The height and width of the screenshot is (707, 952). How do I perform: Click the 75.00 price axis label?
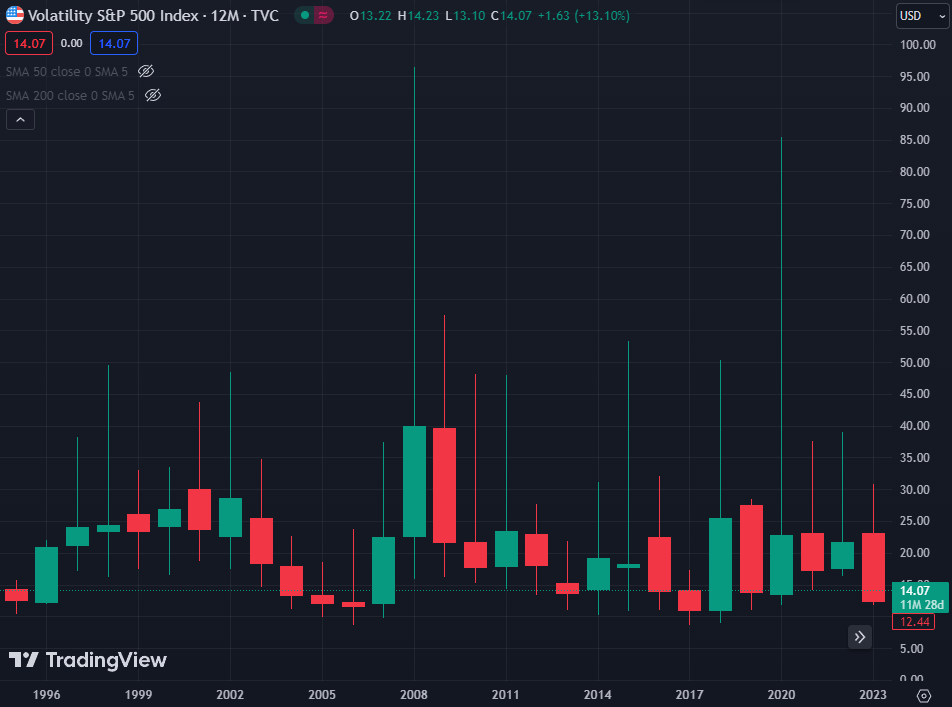pos(914,203)
